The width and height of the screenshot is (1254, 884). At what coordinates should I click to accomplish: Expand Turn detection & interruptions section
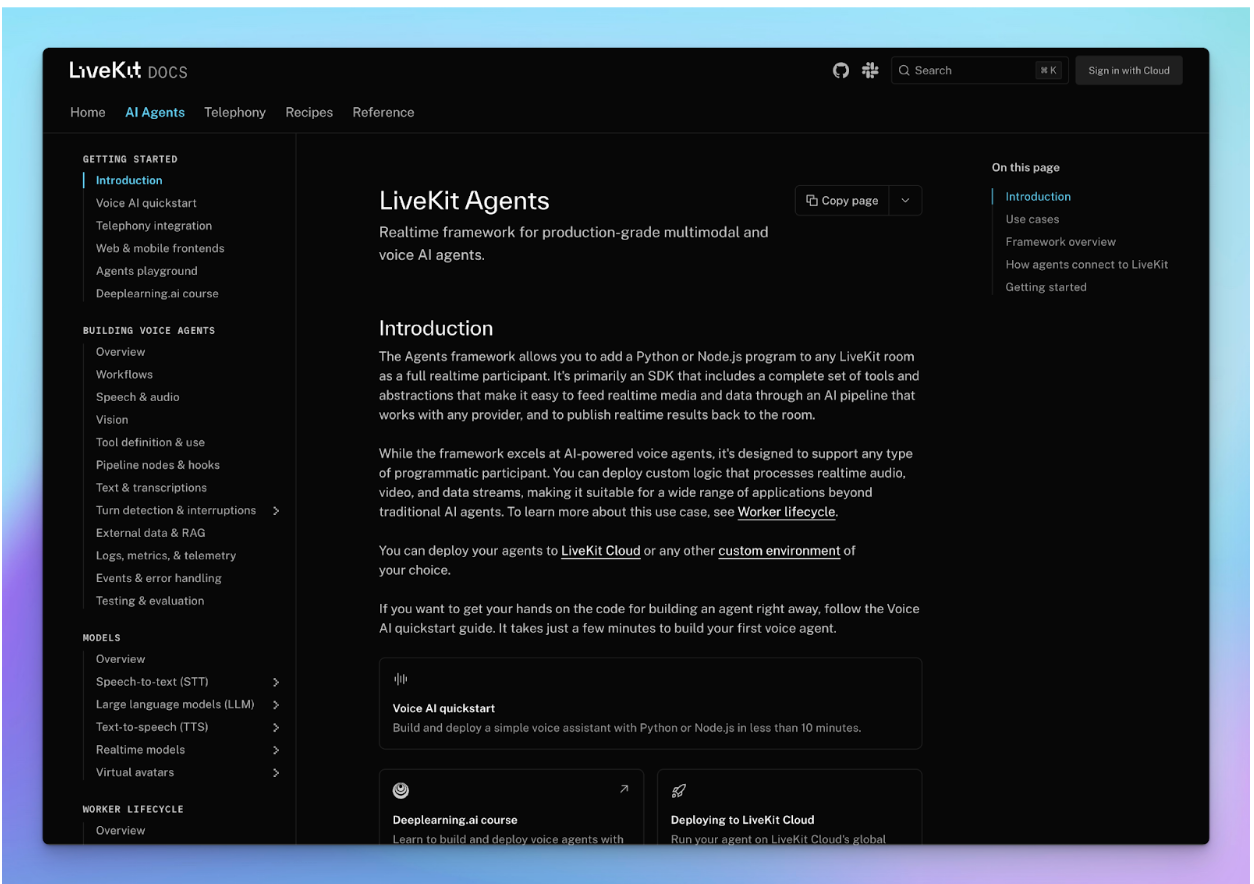point(276,511)
